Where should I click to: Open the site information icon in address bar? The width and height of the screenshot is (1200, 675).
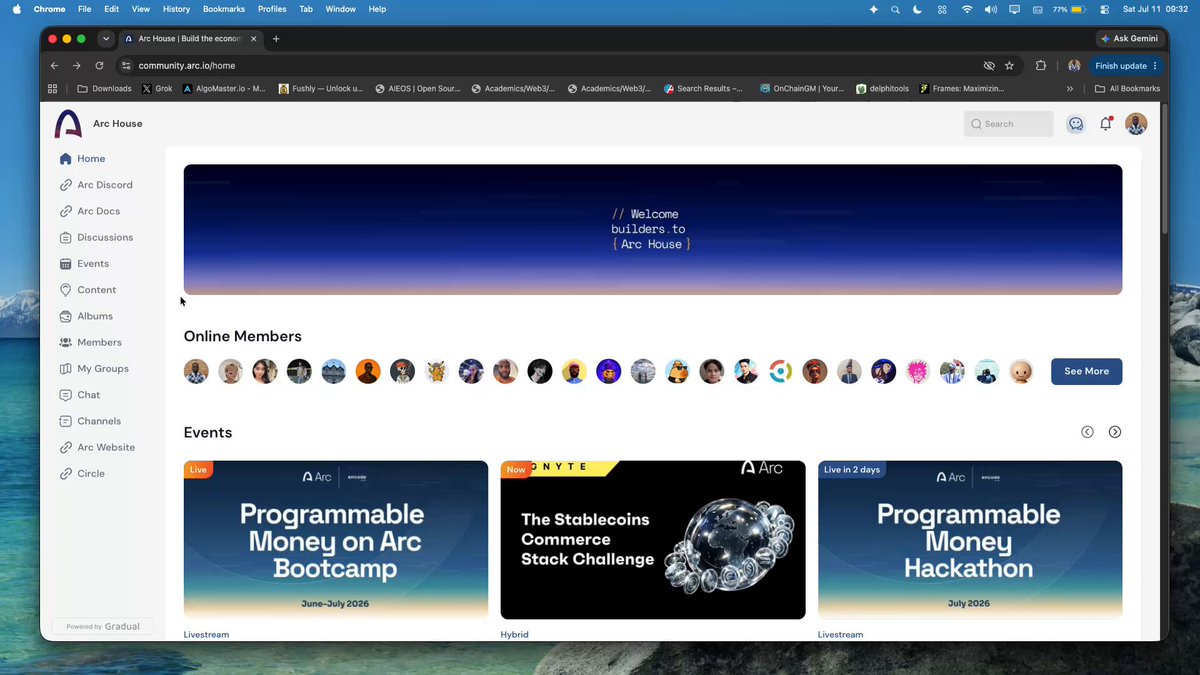(x=126, y=66)
